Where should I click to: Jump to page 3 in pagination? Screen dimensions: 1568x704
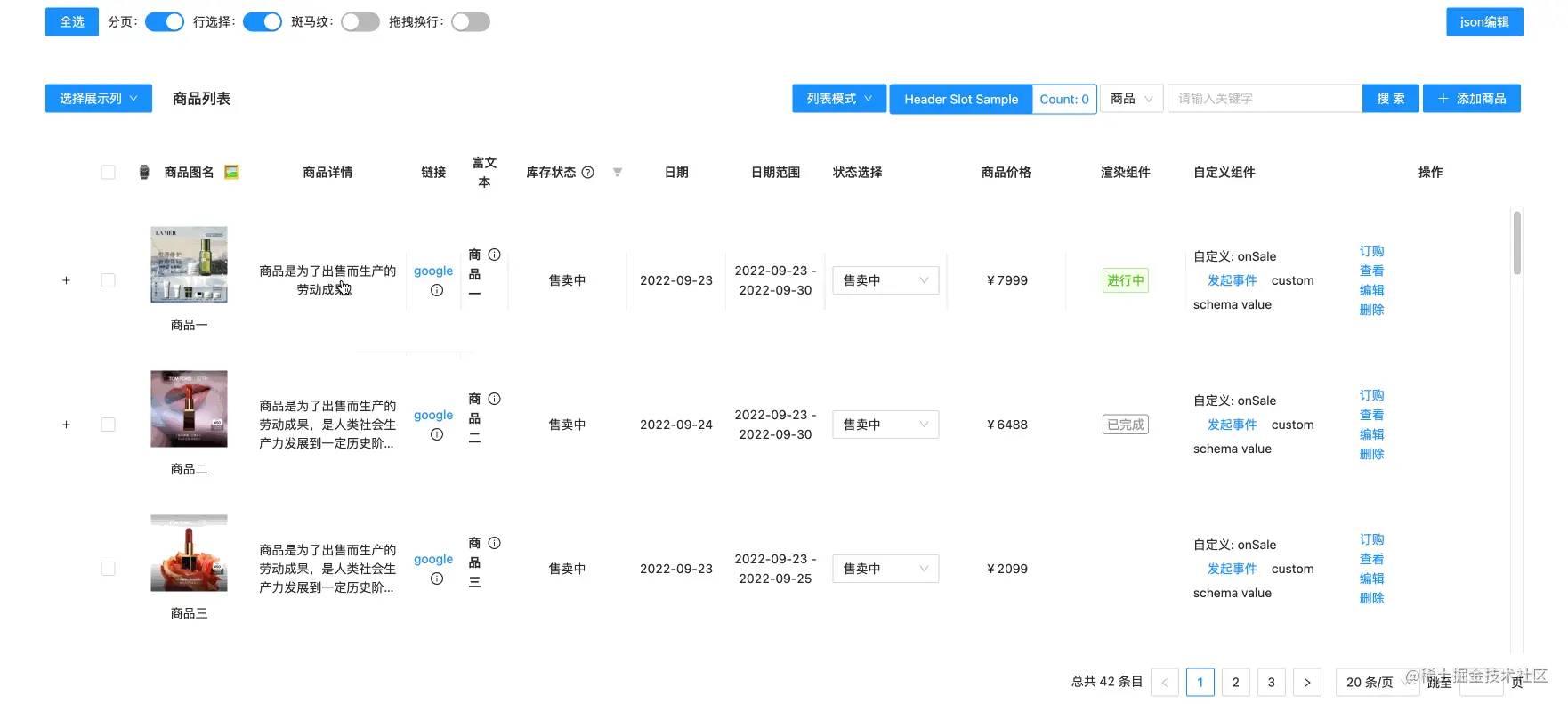1271,682
